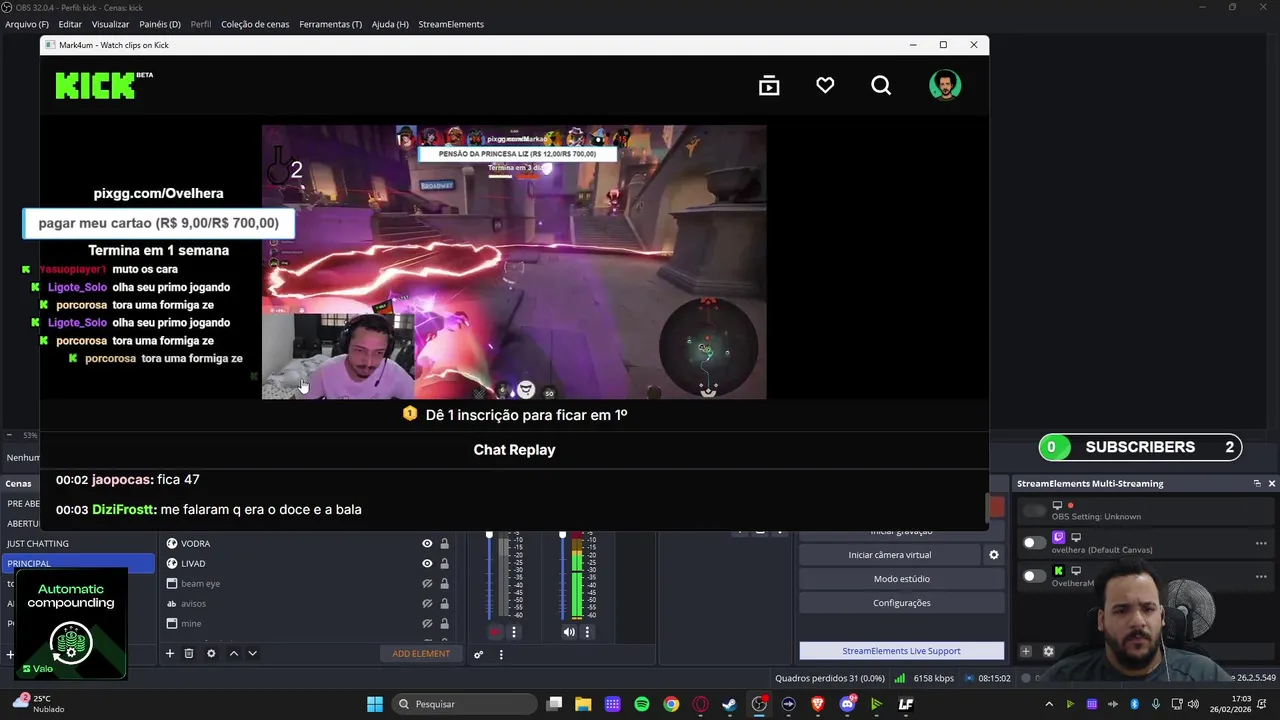Open options dots for second audio channel
Viewport: 1280px width, 720px height.
[587, 632]
